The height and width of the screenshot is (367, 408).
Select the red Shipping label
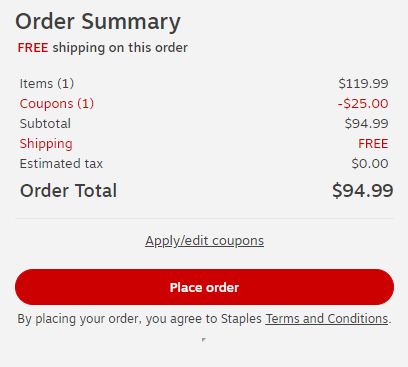[46, 144]
